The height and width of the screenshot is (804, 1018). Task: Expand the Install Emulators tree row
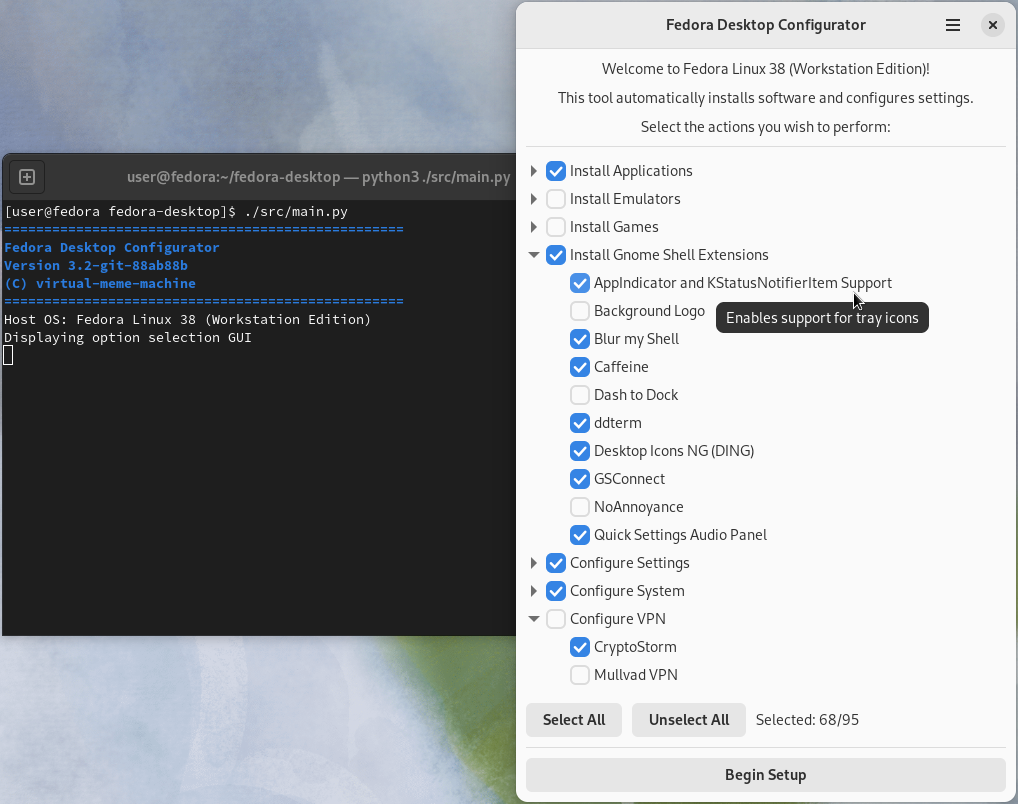click(x=534, y=199)
